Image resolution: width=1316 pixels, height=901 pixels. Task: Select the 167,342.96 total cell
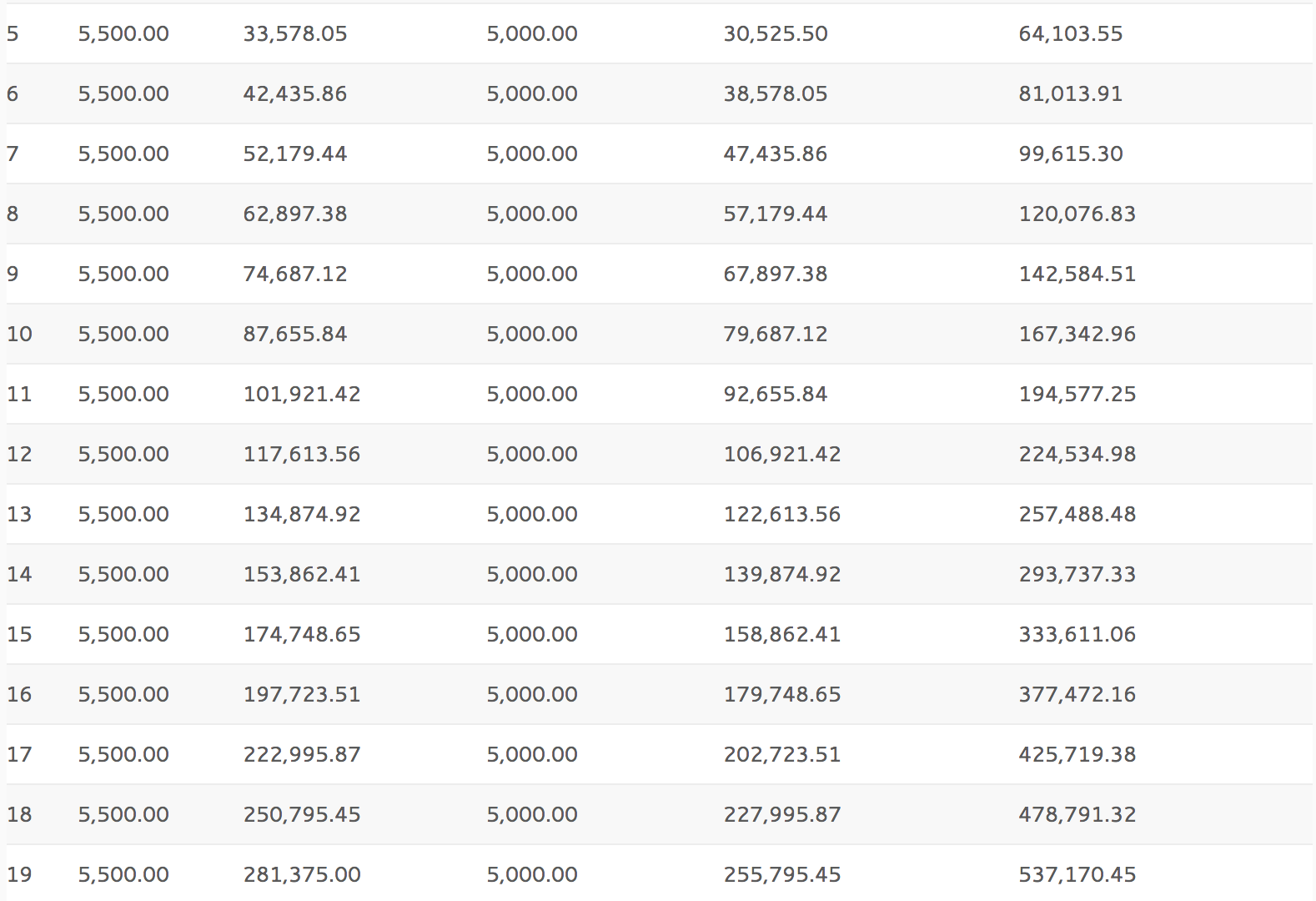1077,334
